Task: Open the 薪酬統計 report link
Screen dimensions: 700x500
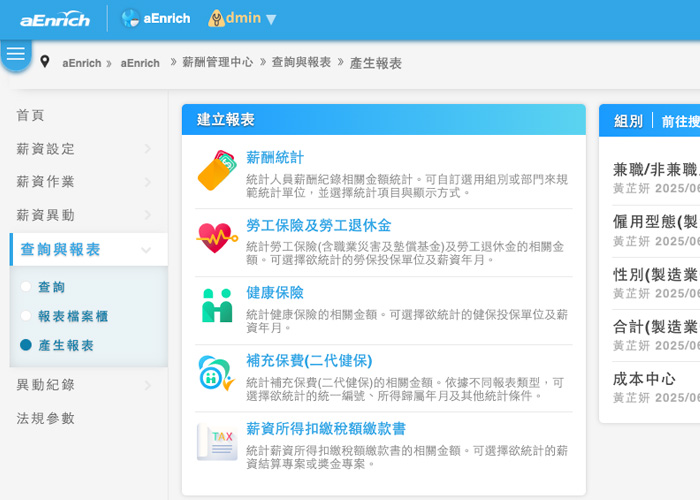Action: pyautogui.click(x=275, y=157)
